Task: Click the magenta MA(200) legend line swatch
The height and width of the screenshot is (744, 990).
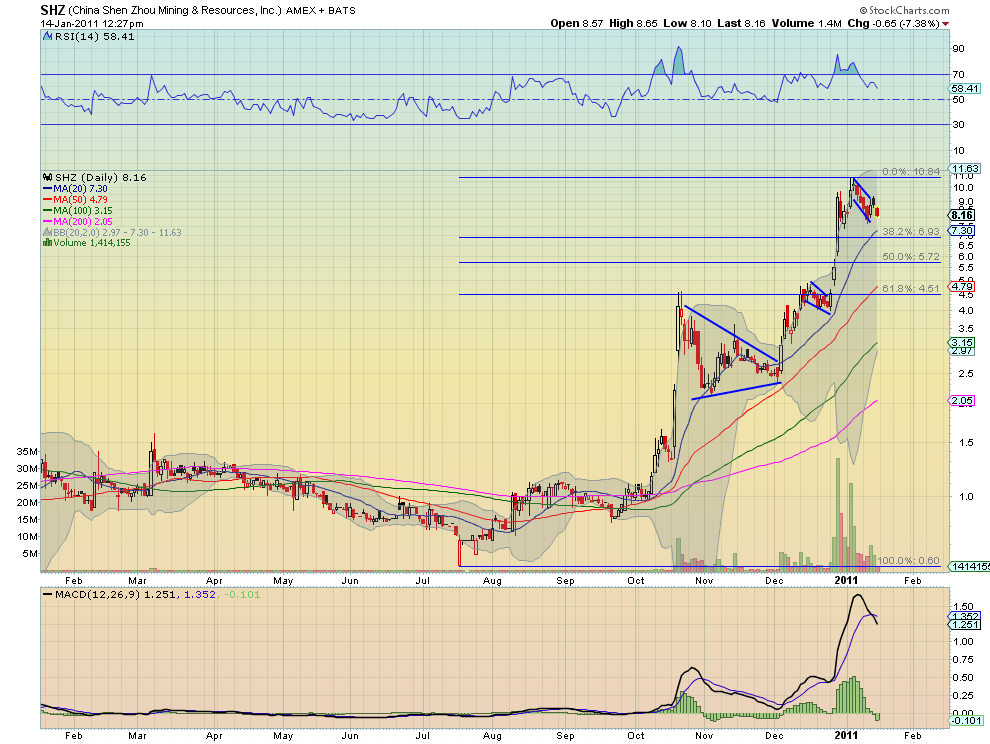Action: [x=47, y=222]
